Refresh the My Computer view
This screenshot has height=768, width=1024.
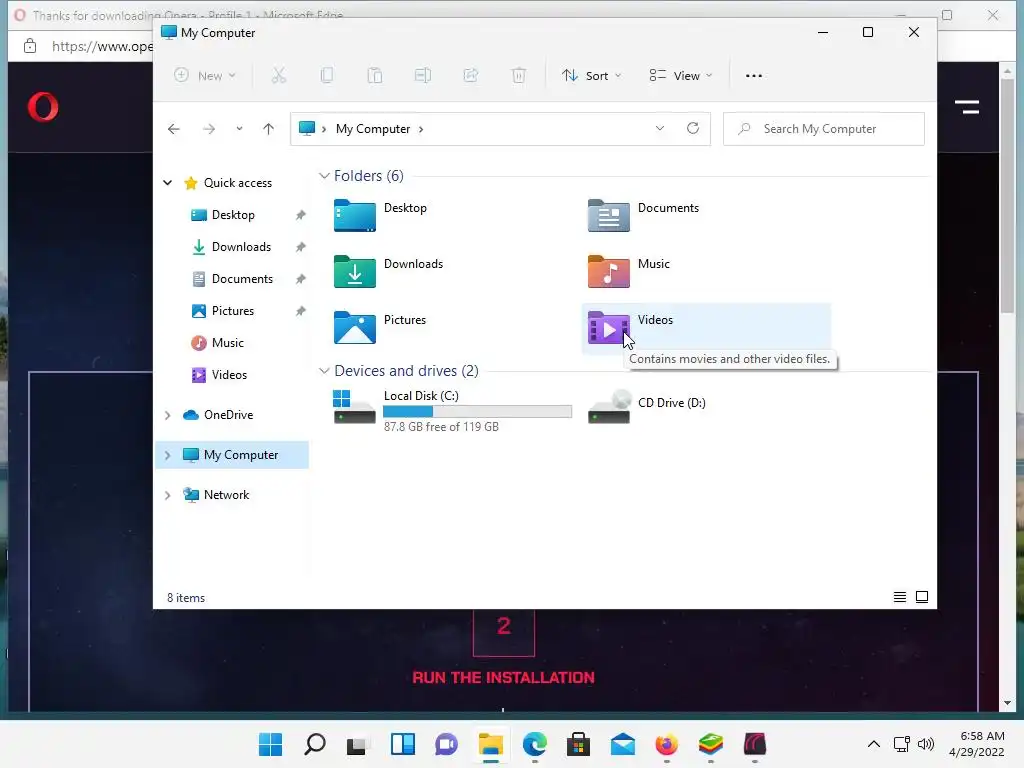pyautogui.click(x=693, y=129)
